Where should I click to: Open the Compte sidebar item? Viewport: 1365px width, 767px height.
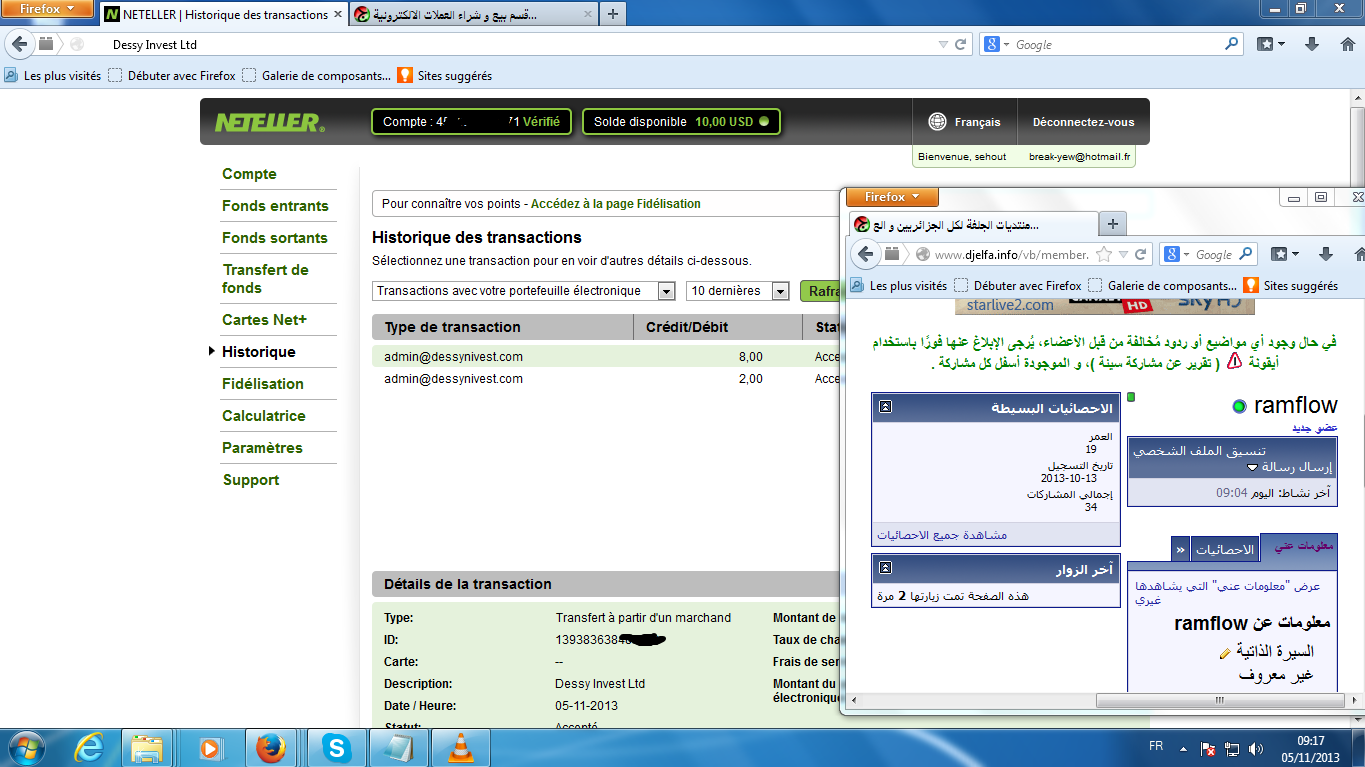[x=249, y=174]
